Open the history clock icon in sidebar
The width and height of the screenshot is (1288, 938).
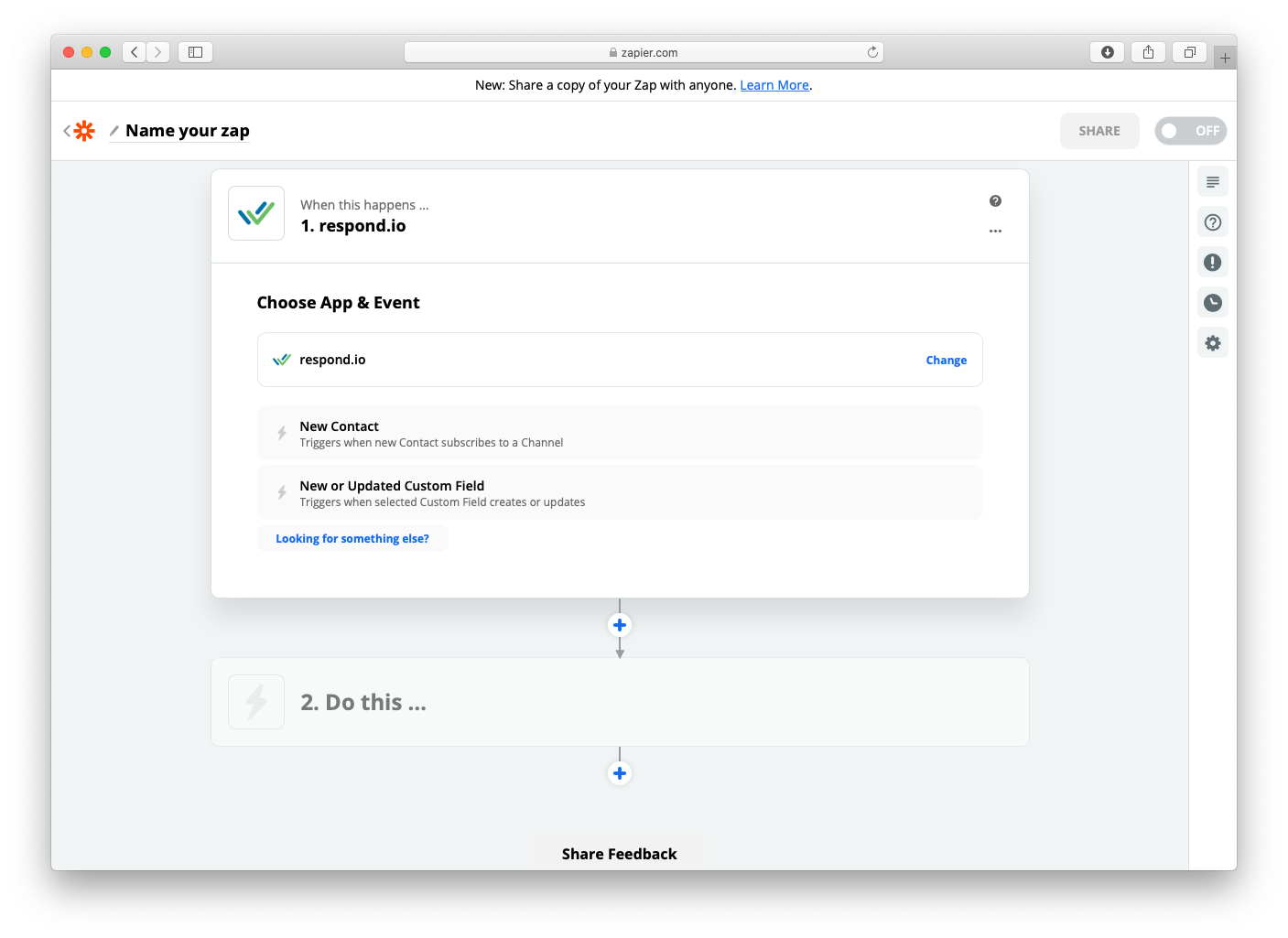pyautogui.click(x=1213, y=303)
